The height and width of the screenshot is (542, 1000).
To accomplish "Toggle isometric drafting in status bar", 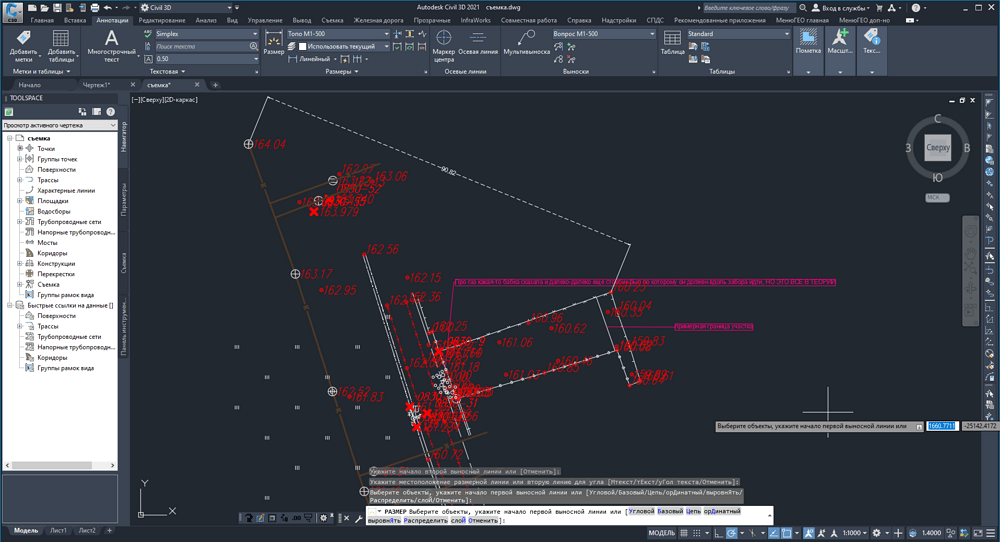I will tap(753, 532).
